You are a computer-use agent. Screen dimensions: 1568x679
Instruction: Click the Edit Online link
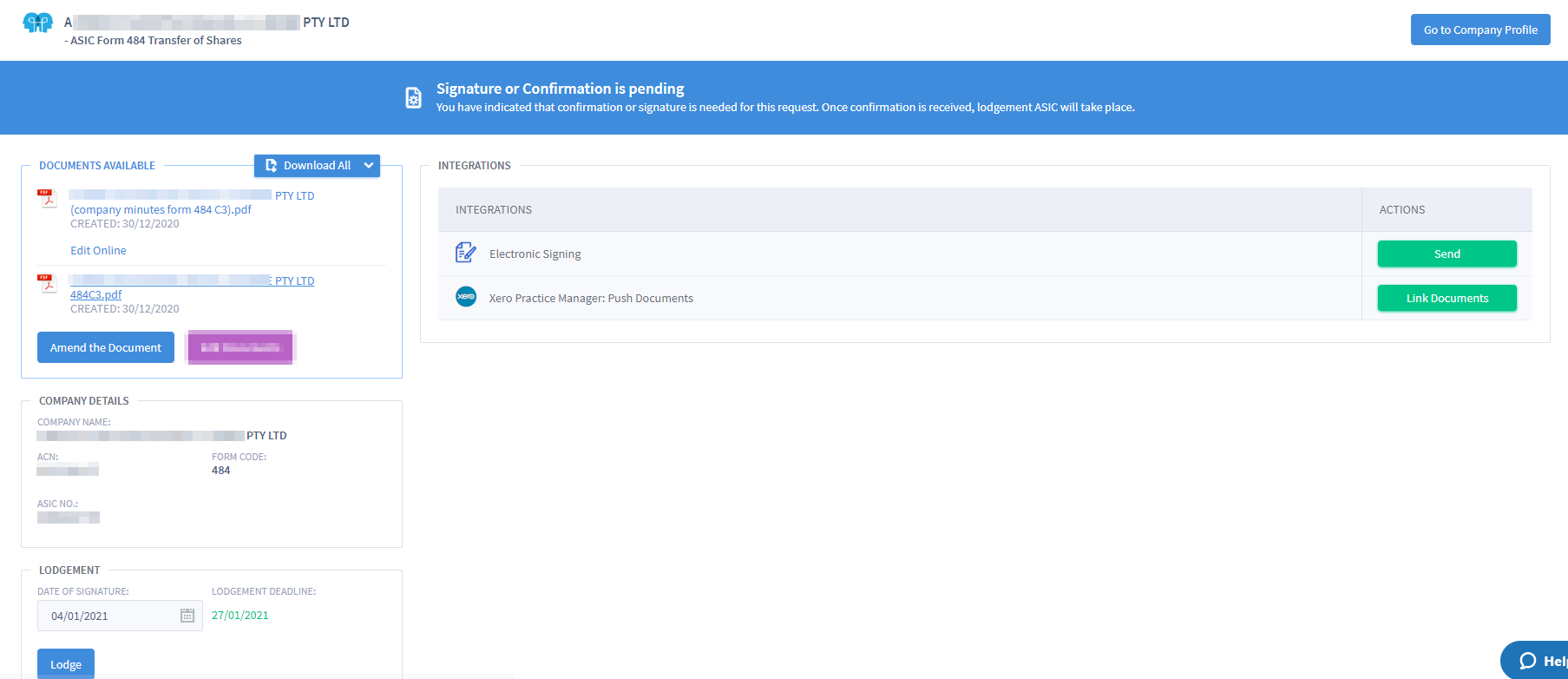(x=98, y=250)
